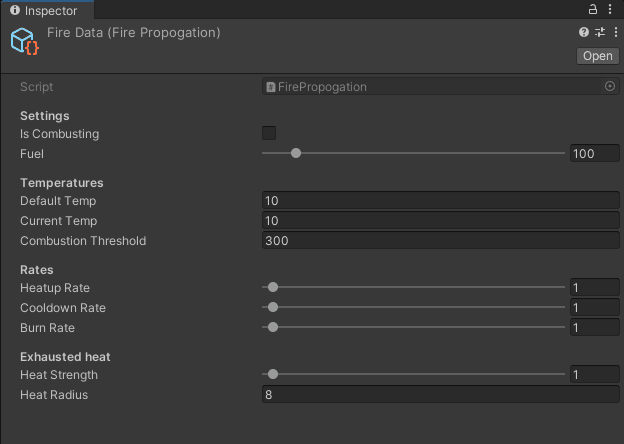Viewport: 624px width, 444px height.
Task: Click the ScriptableObject cube icon
Action: point(24,41)
